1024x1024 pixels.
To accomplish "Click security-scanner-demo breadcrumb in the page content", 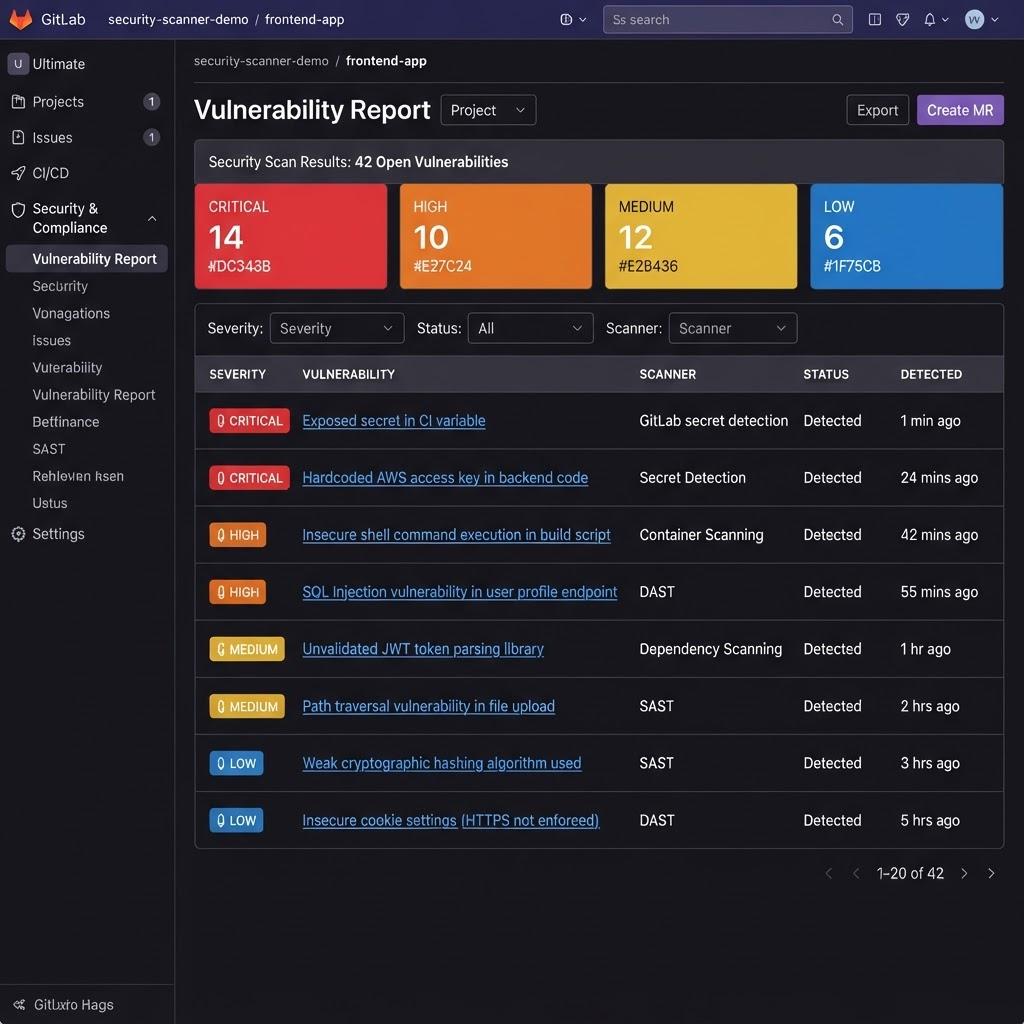I will pos(261,61).
